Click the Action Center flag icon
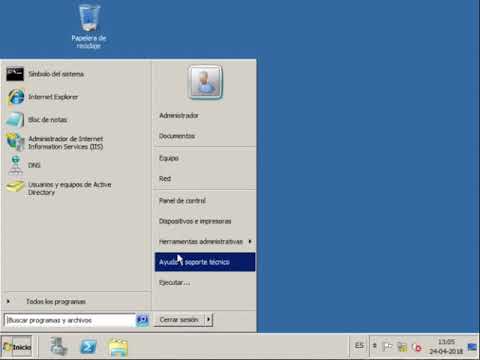Image resolution: width=480 pixels, height=360 pixels. click(387, 347)
